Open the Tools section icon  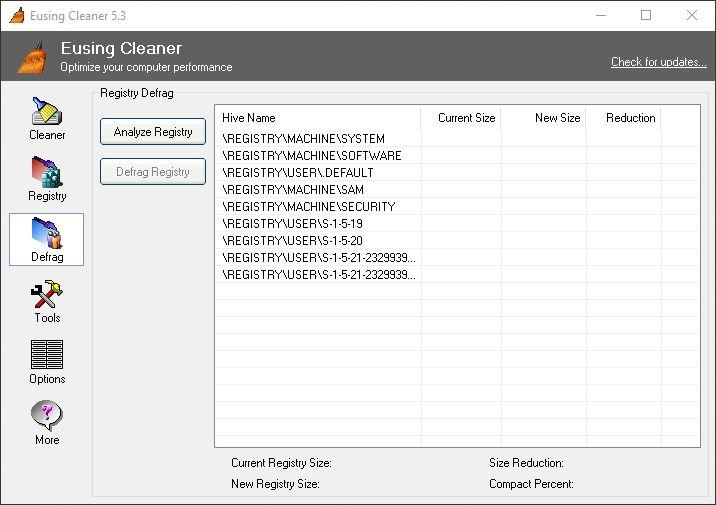(x=47, y=295)
